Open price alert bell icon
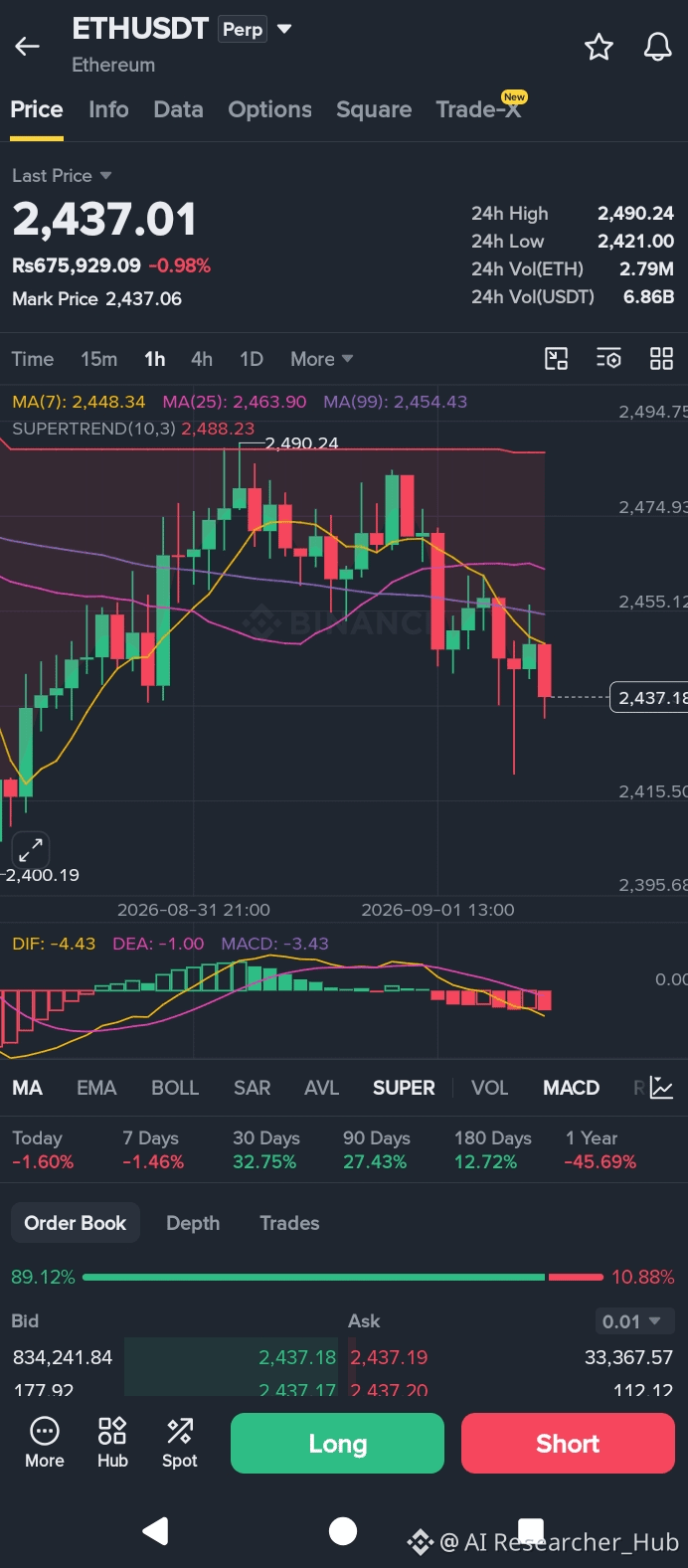The width and height of the screenshot is (688, 1568). click(657, 47)
